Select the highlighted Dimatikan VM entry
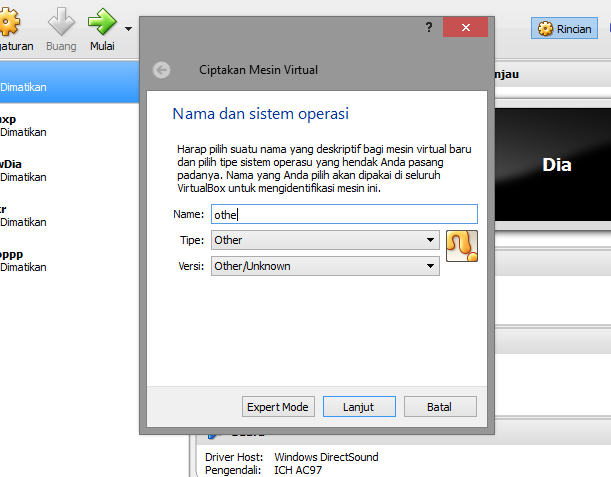 pyautogui.click(x=69, y=82)
